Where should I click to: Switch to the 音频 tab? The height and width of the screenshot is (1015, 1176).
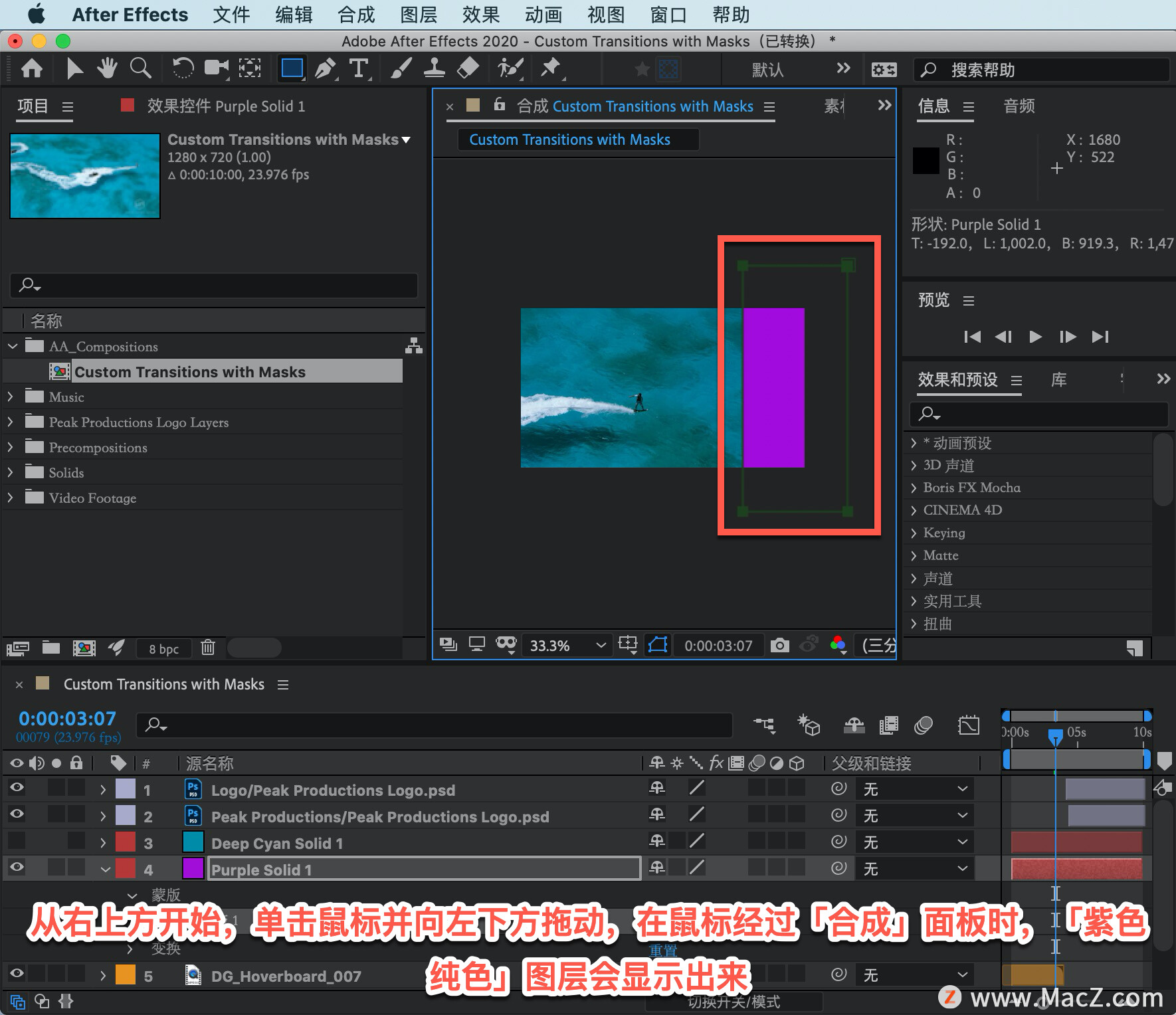tap(1019, 106)
